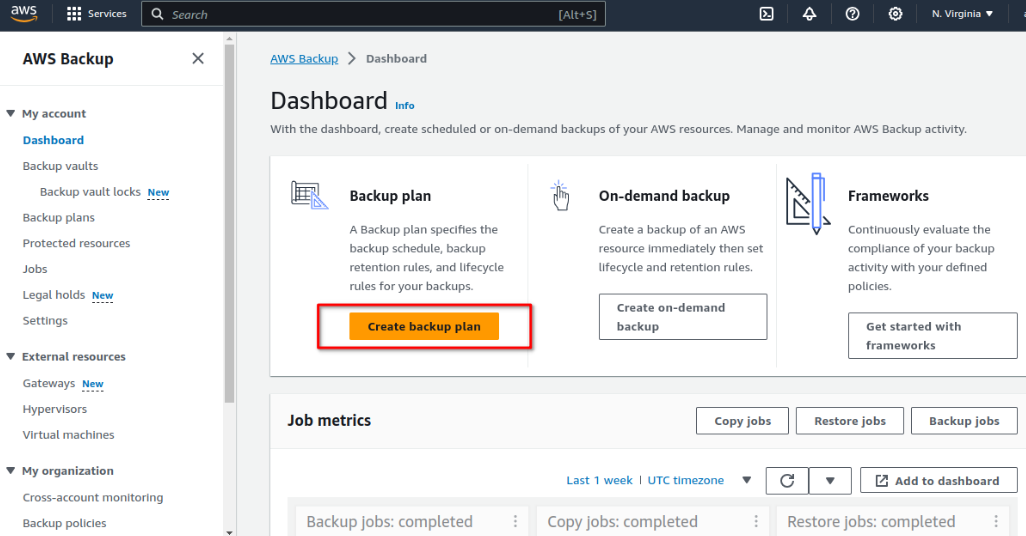
Task: Open the time range dropdown beside UTC timezone
Action: coord(747,480)
